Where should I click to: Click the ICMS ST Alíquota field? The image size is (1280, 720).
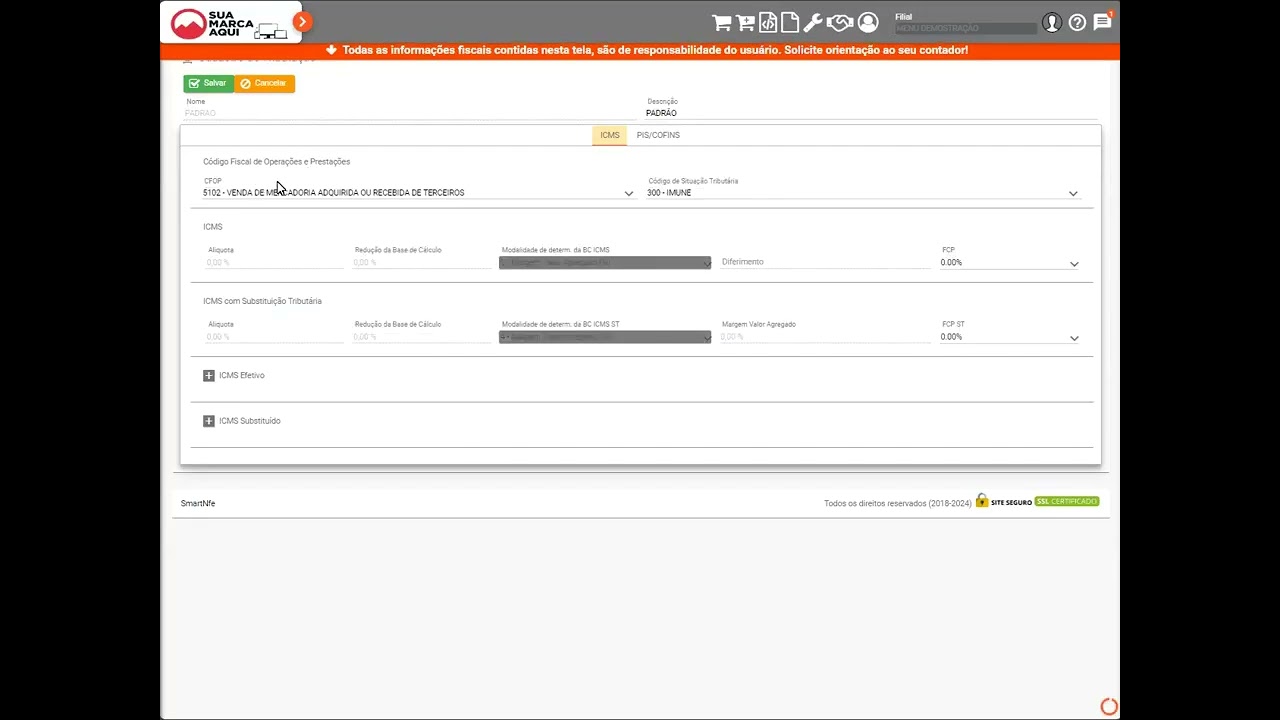coord(274,337)
